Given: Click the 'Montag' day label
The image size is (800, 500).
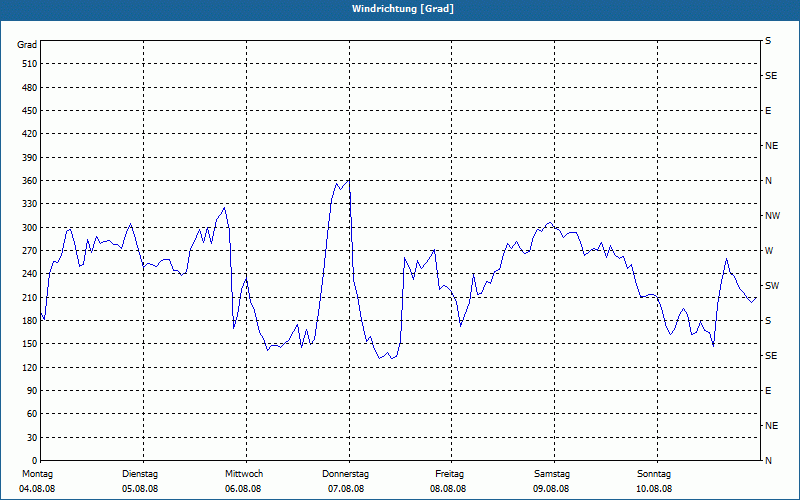Looking at the screenshot, I should click(37, 474).
